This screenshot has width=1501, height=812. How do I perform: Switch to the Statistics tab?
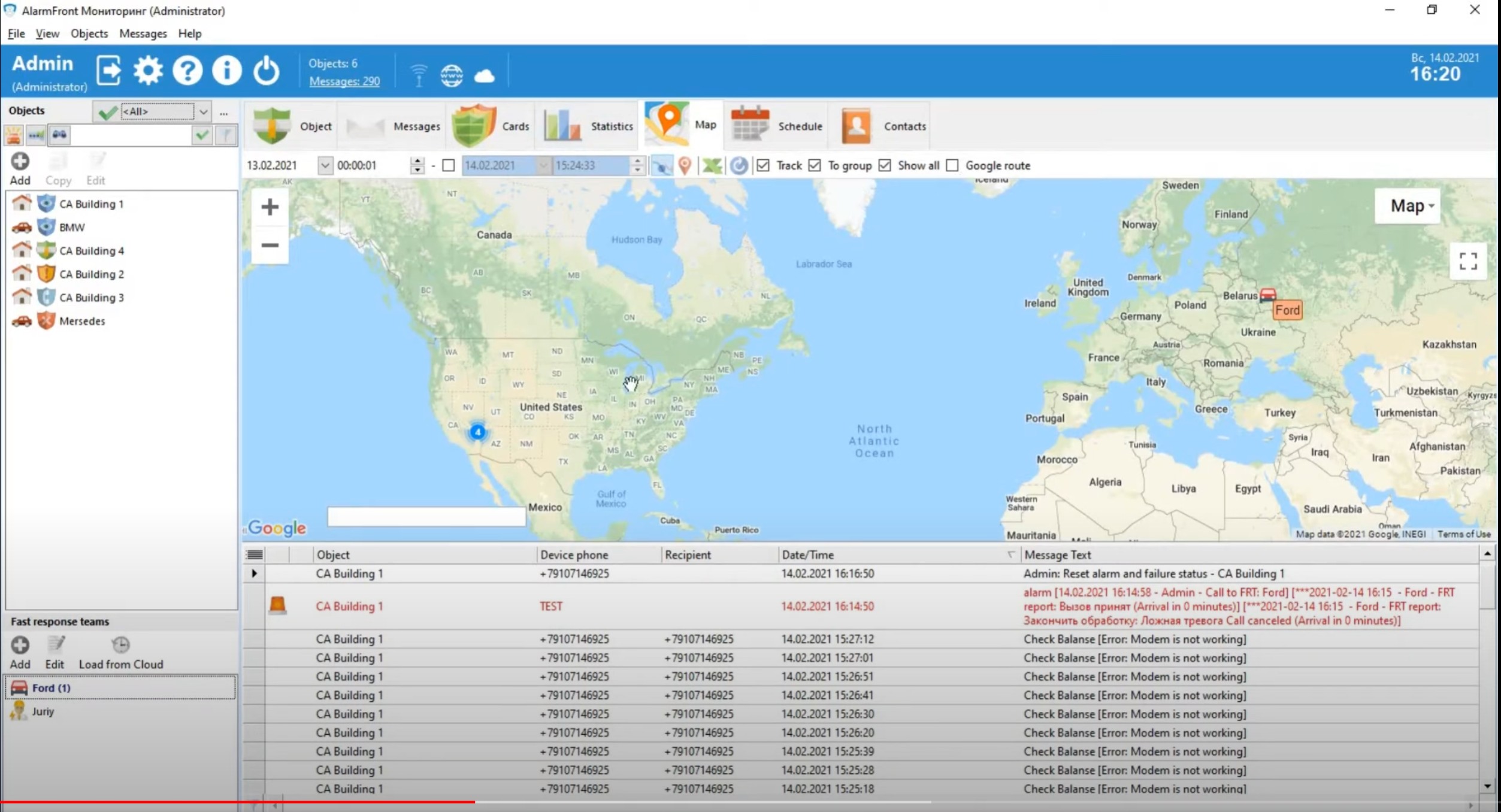[x=588, y=126]
